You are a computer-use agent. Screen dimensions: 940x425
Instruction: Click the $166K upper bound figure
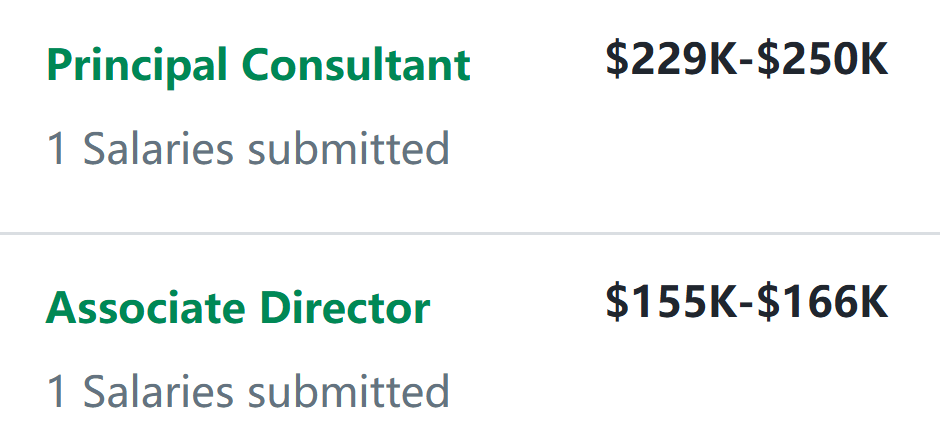click(x=822, y=302)
